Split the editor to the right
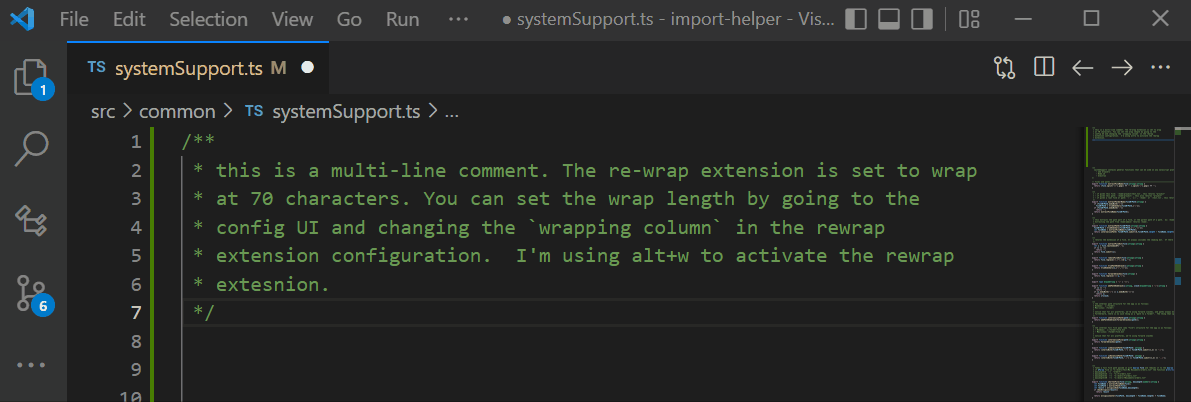The image size is (1191, 402). pyautogui.click(x=1044, y=67)
